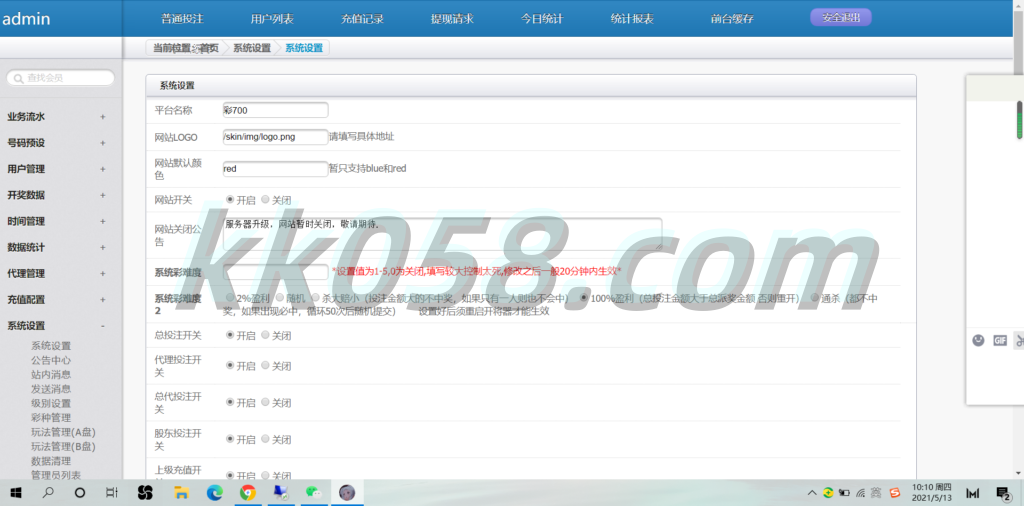
Task: Open taskbar search magnifier
Action: (x=48, y=492)
